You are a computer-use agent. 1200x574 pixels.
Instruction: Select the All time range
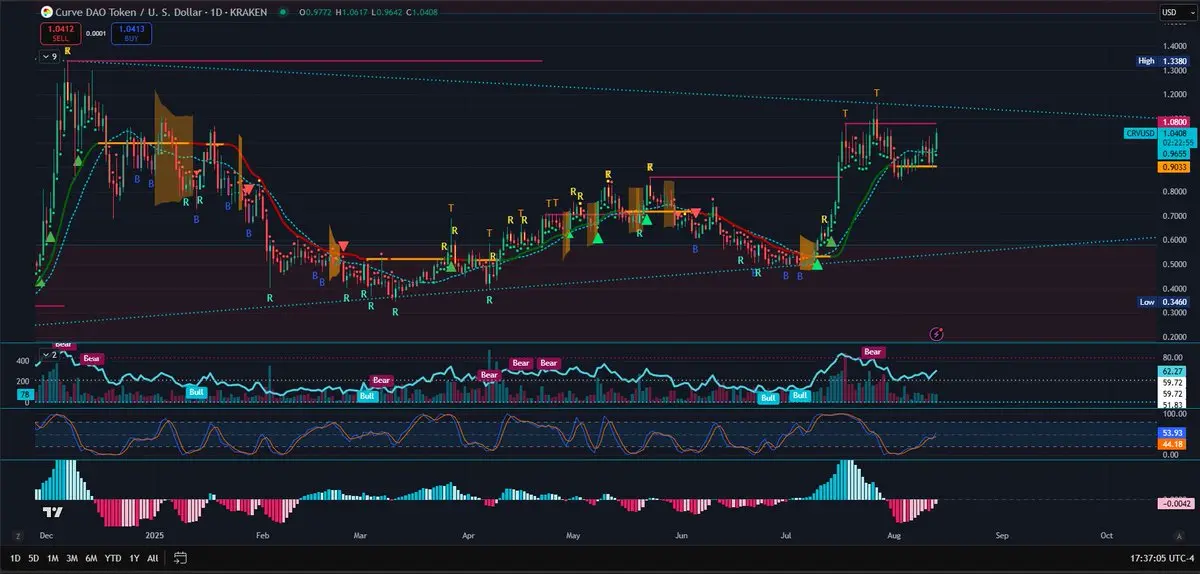point(152,559)
